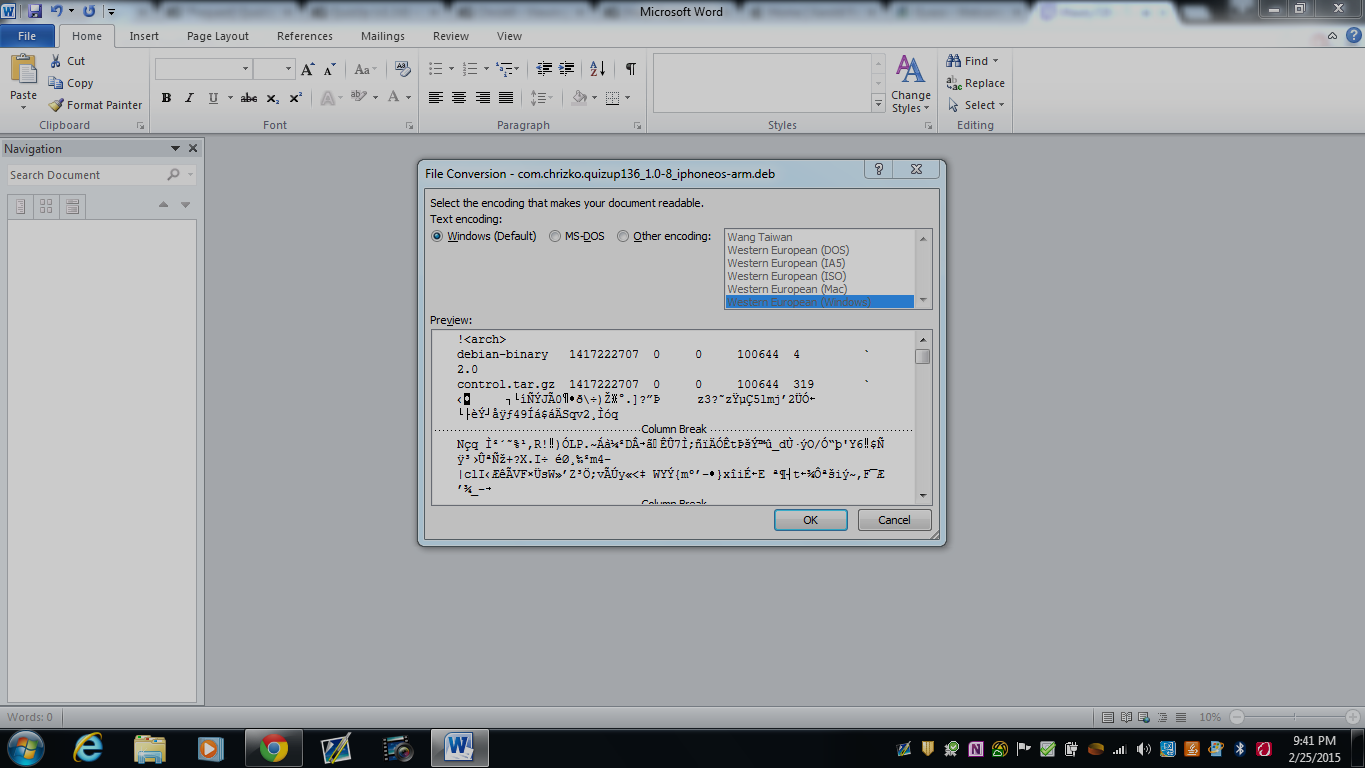Viewport: 1365px width, 768px height.
Task: Click the text highlight color button
Action: coord(357,98)
